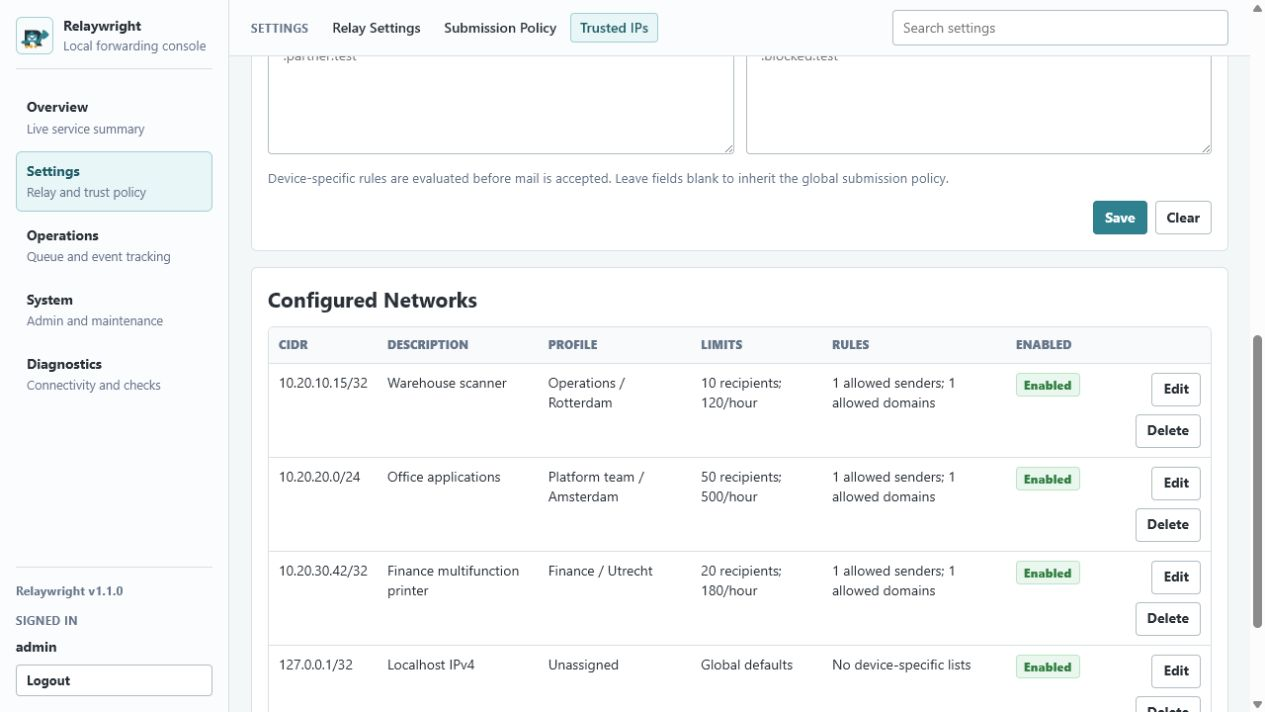Click the Relaywright v1.1.0 version text

(69, 591)
